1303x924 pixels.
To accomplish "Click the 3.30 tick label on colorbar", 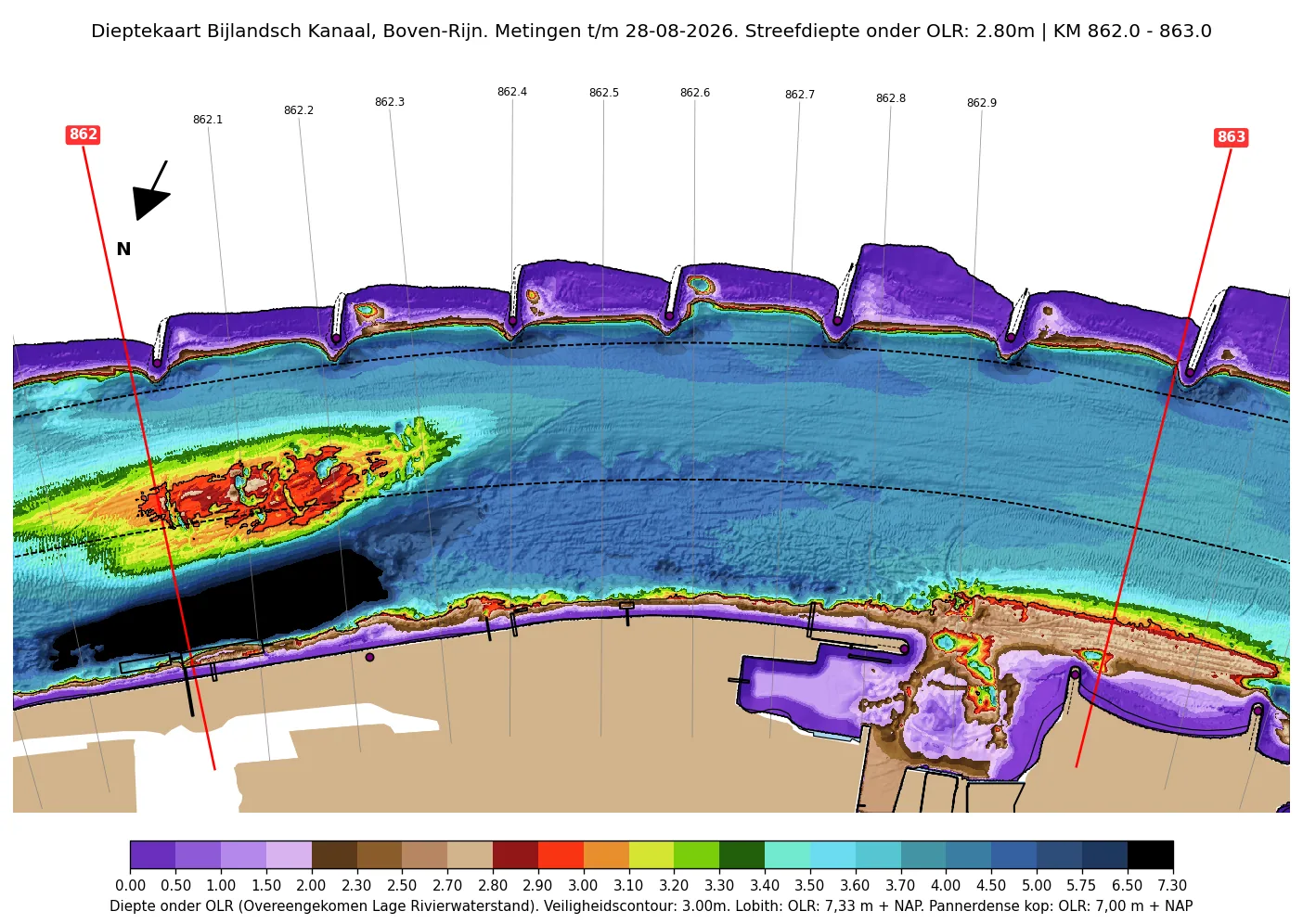I will tap(719, 885).
